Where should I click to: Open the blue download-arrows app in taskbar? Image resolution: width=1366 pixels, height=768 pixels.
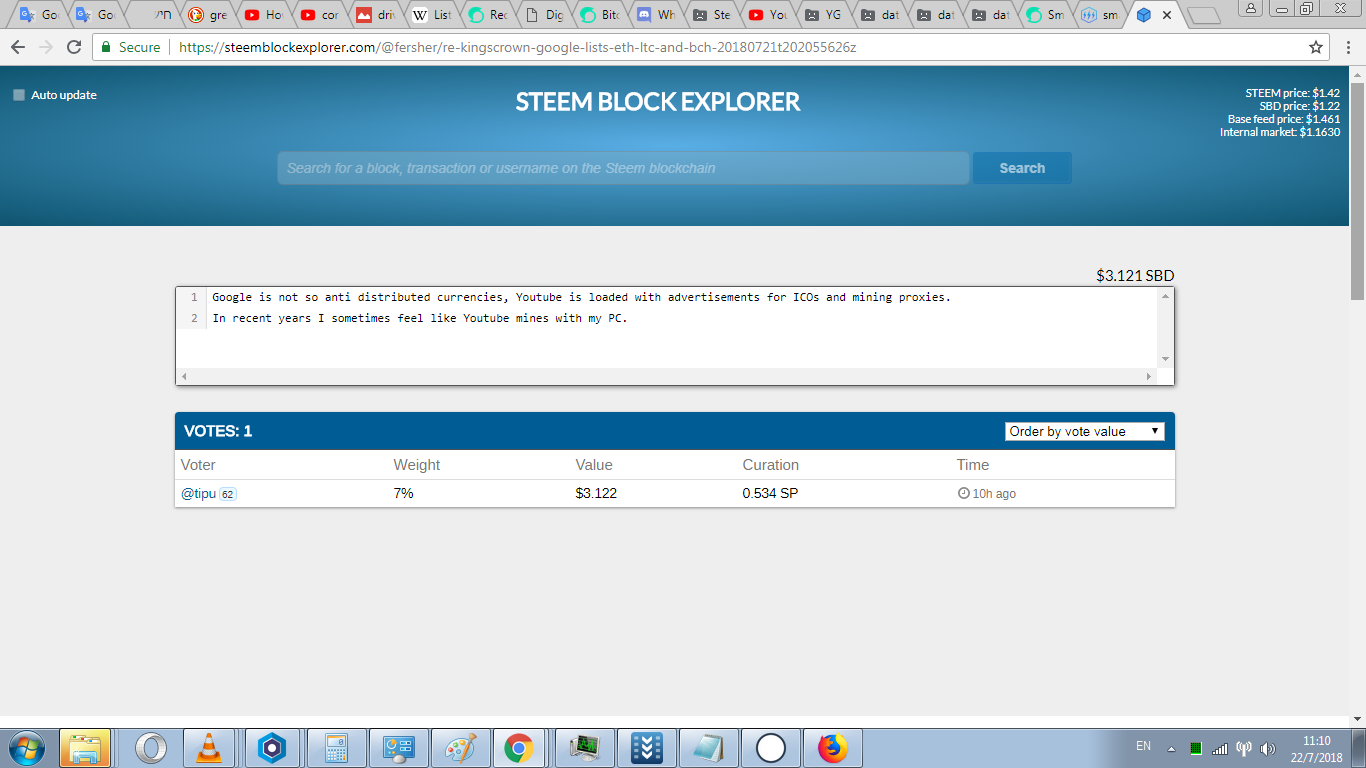point(647,748)
